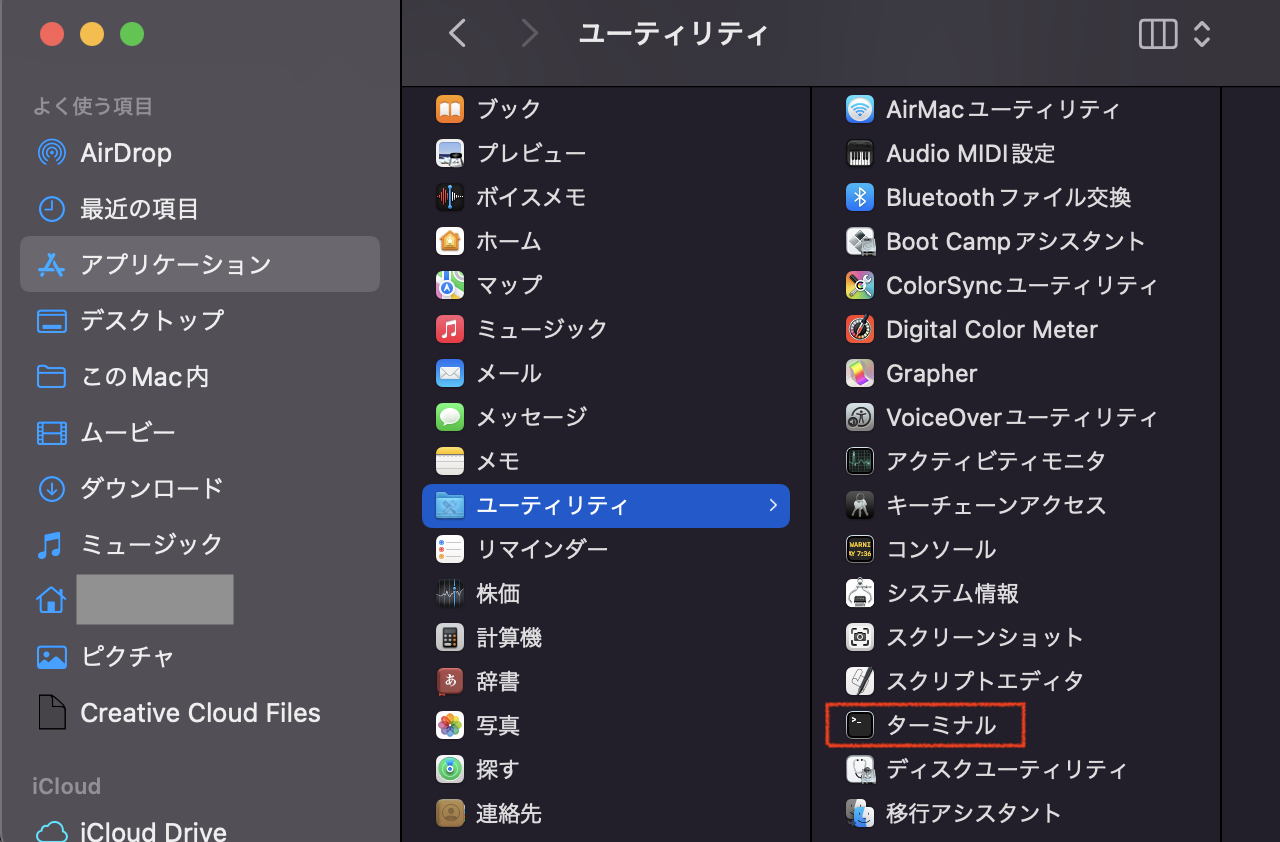Select the ボイスメモ text label

pyautogui.click(x=531, y=197)
